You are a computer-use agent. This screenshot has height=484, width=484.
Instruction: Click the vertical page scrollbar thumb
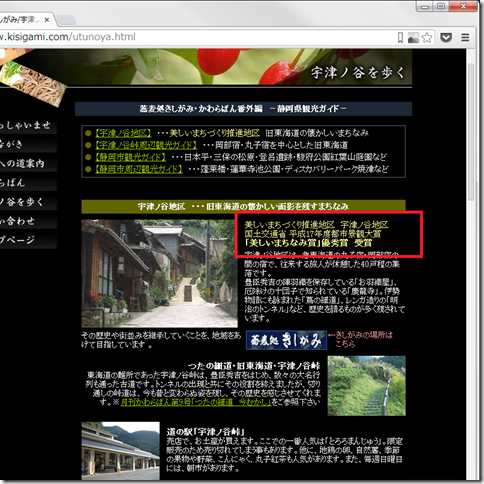pos(471,132)
